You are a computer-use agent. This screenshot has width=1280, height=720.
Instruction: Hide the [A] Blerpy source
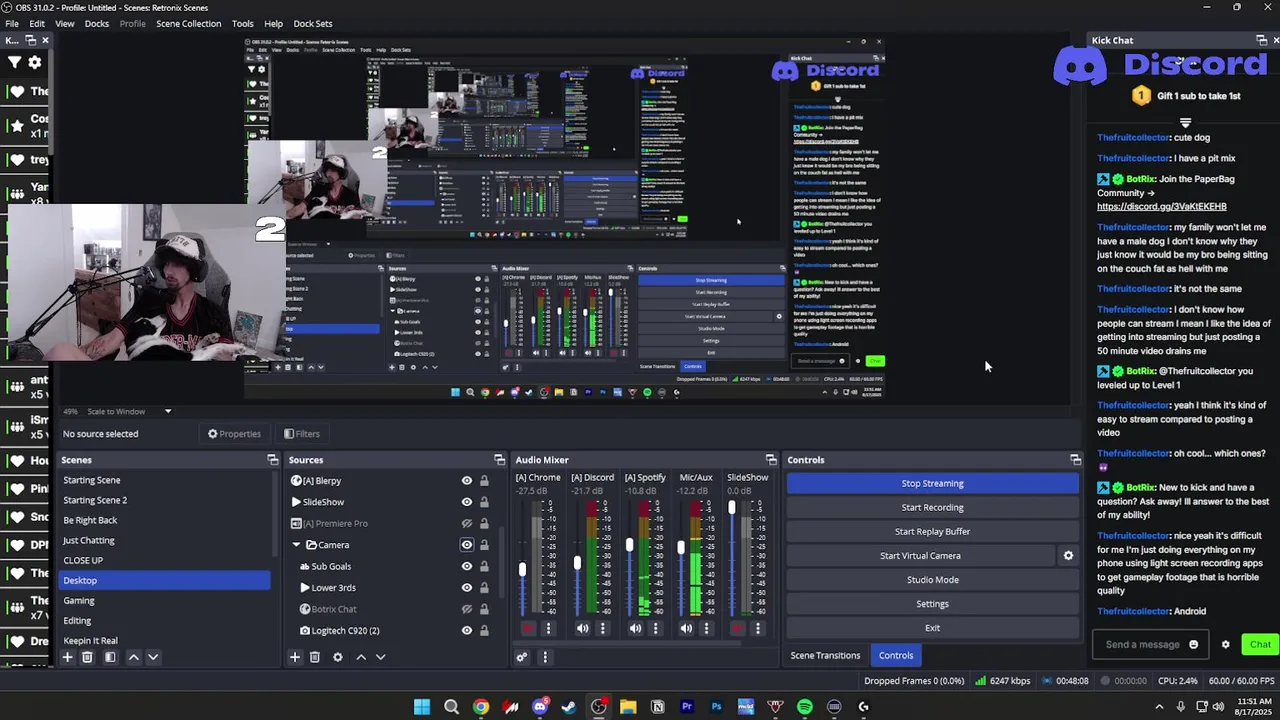[466, 481]
